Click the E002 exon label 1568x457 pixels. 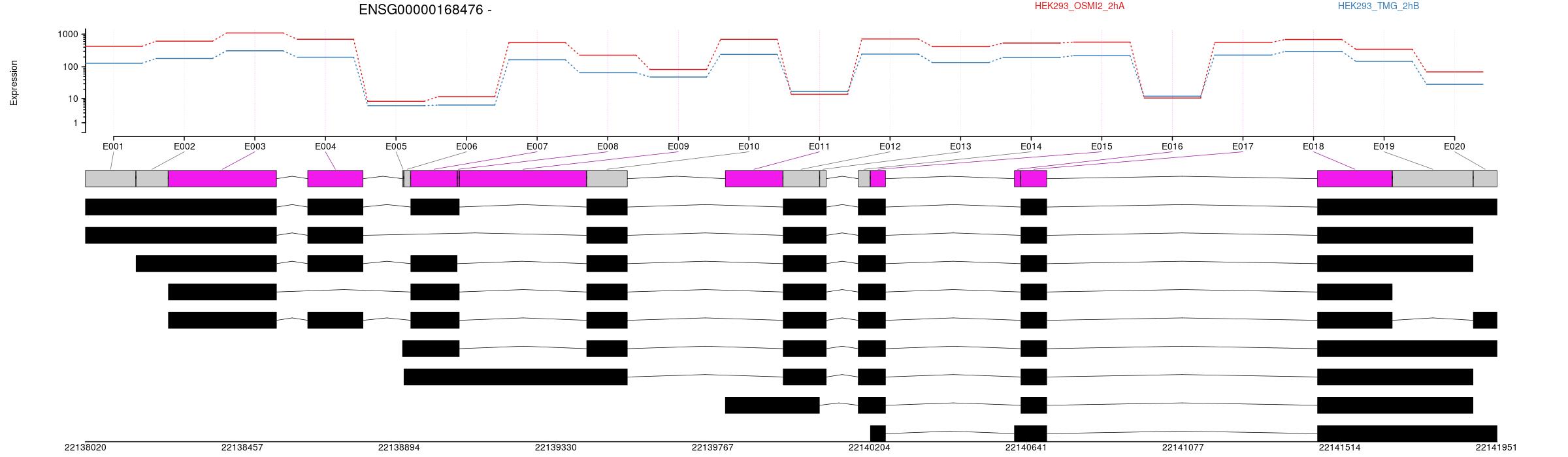coord(184,147)
